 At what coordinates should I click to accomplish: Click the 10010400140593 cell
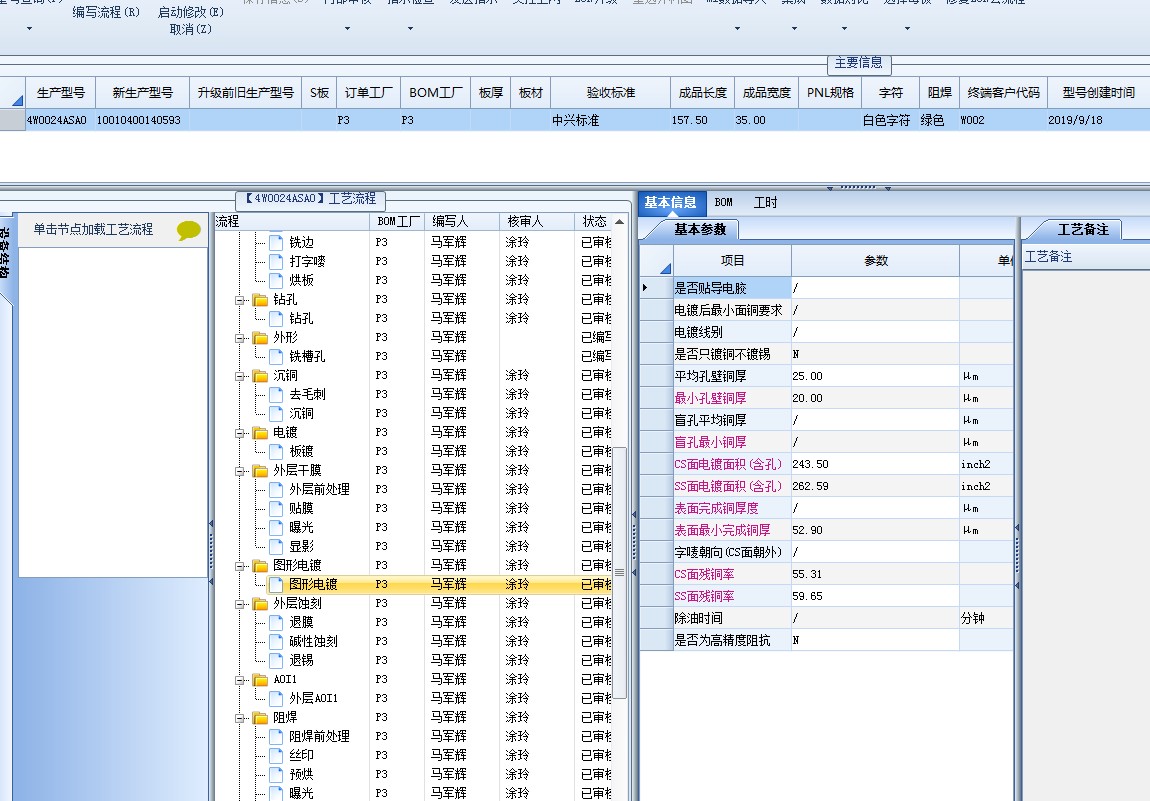tap(142, 120)
